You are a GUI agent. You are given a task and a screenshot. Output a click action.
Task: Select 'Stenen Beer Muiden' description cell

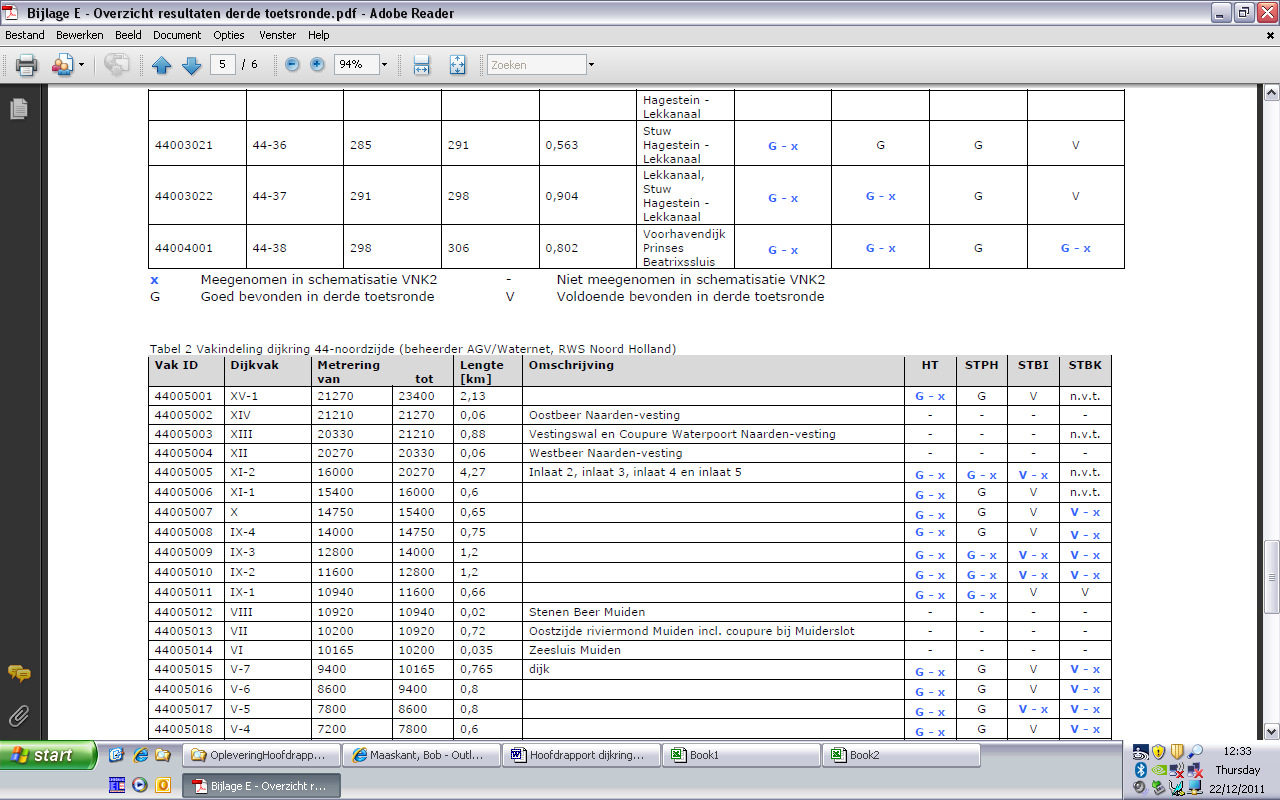pos(713,611)
